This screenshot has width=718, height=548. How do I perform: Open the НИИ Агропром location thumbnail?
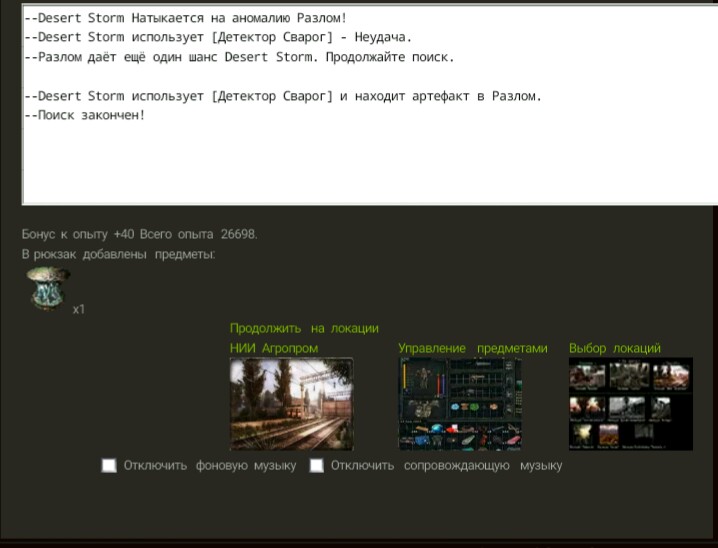click(292, 404)
